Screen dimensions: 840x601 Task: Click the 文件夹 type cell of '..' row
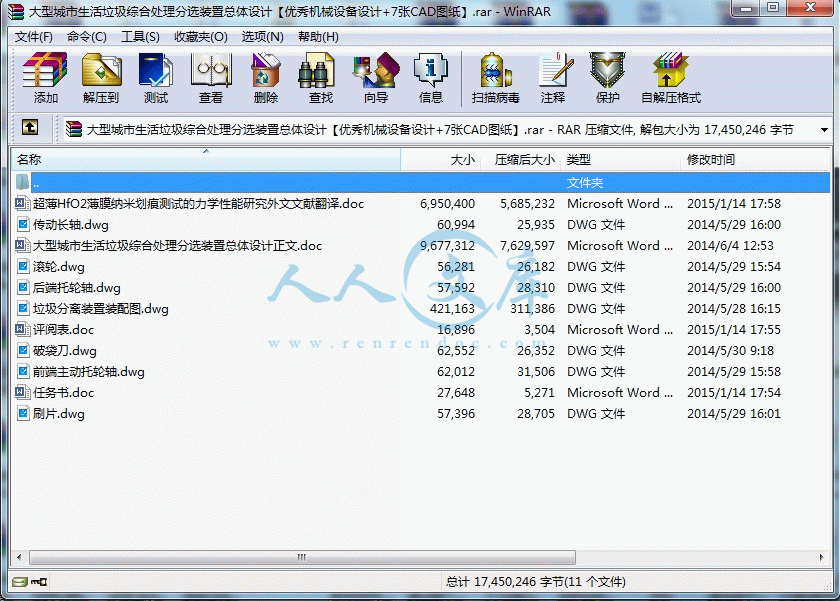tap(584, 183)
